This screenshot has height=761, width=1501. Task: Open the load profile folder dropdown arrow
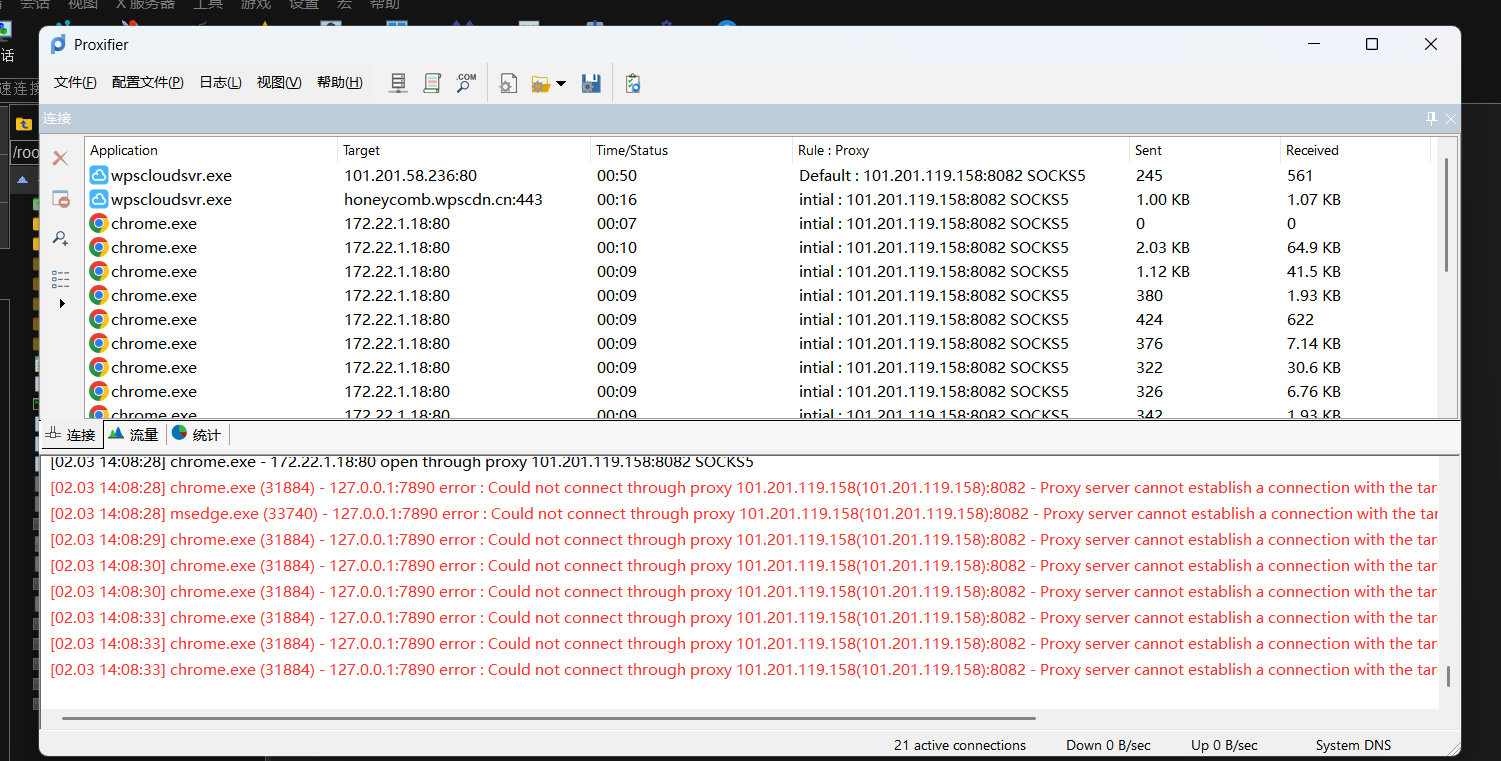pos(561,83)
